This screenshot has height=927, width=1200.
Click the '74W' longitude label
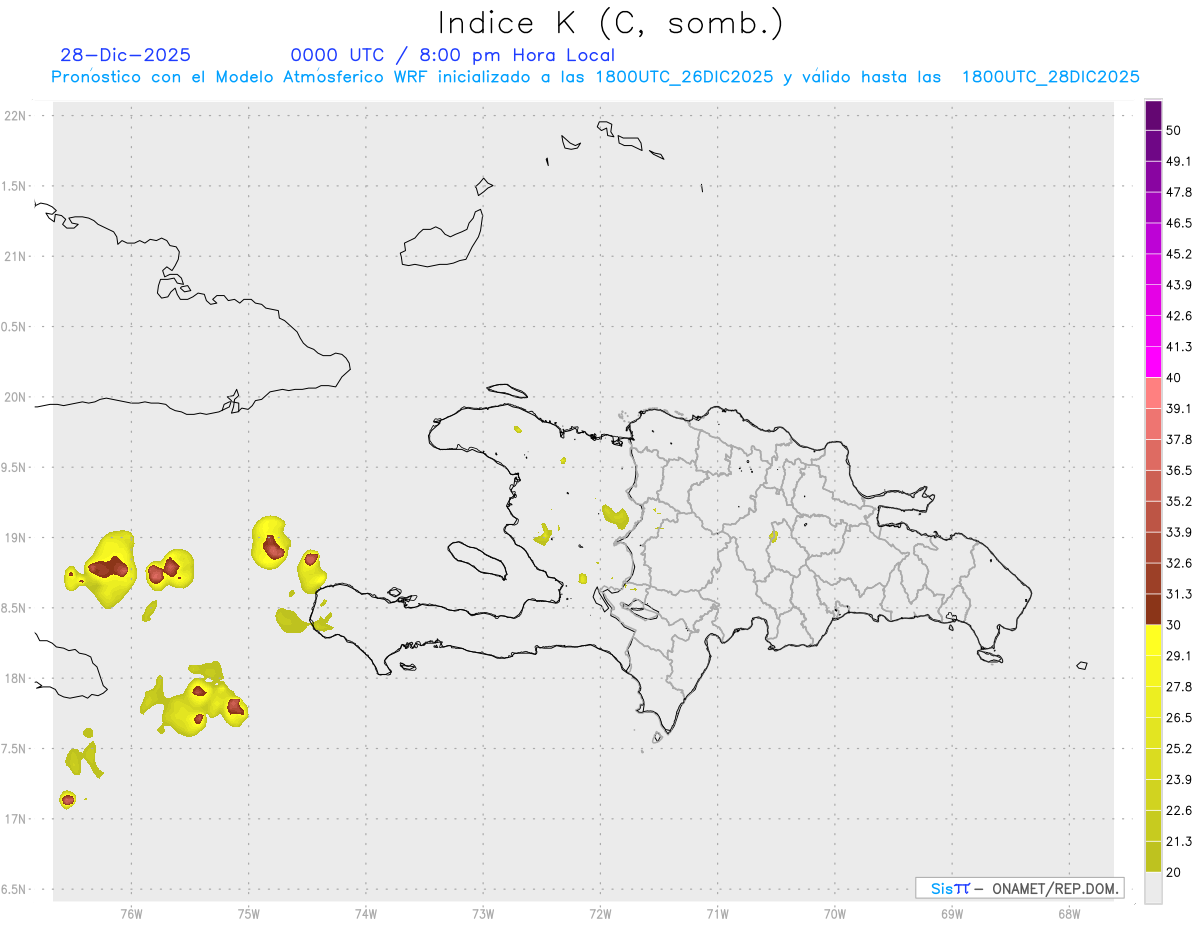[365, 912]
